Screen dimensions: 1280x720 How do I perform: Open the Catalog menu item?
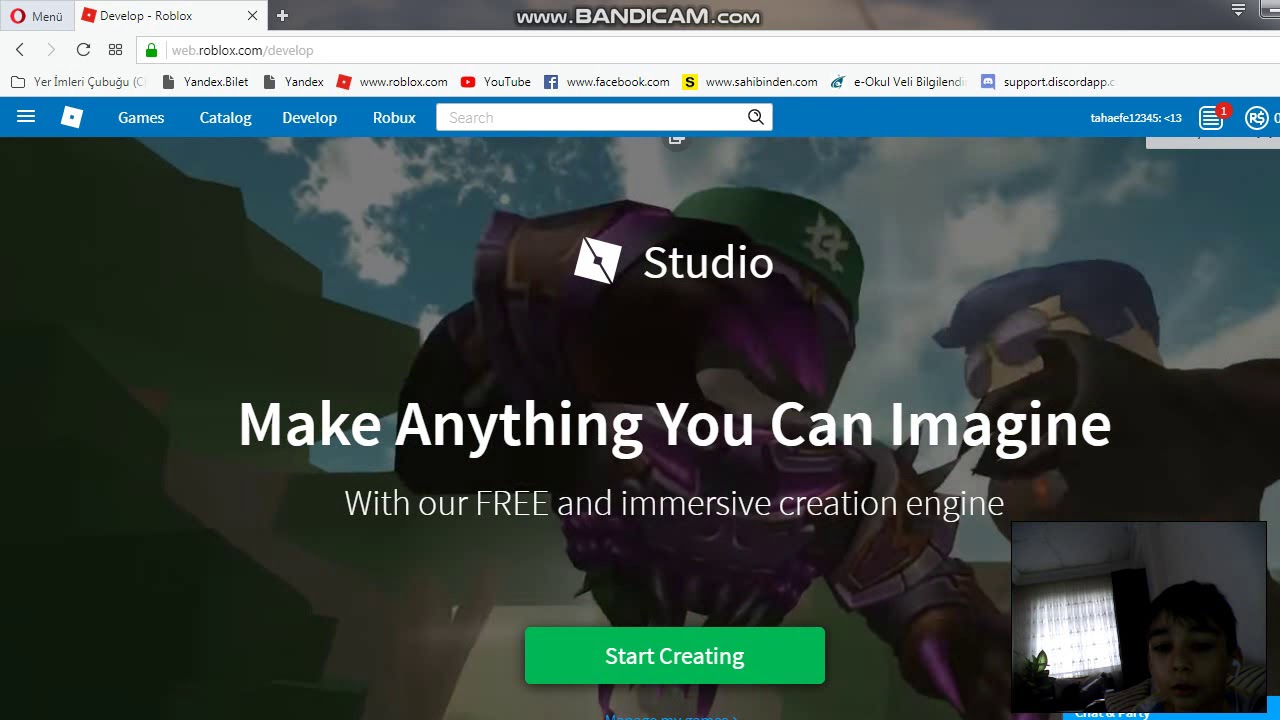[225, 117]
